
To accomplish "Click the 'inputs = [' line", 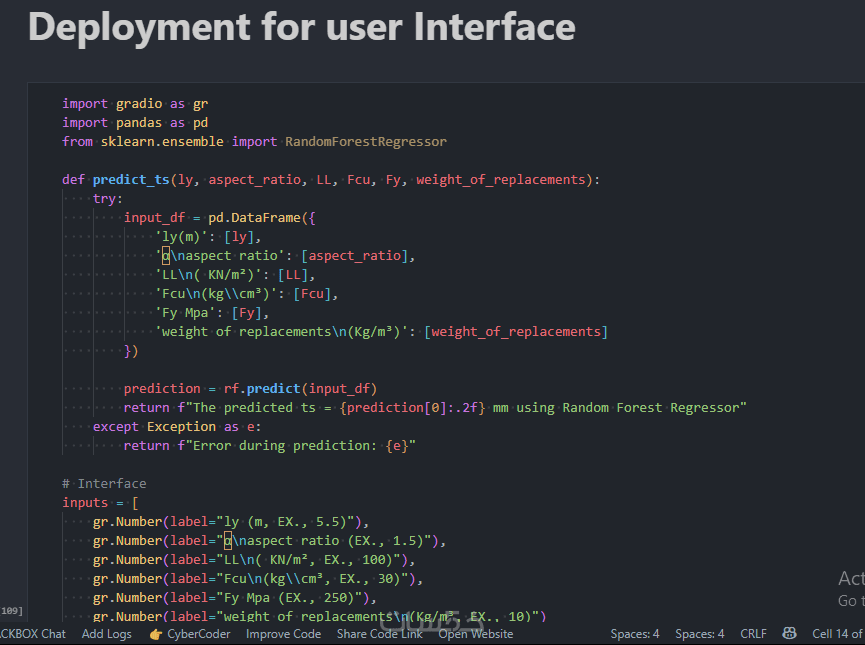I will point(100,503).
